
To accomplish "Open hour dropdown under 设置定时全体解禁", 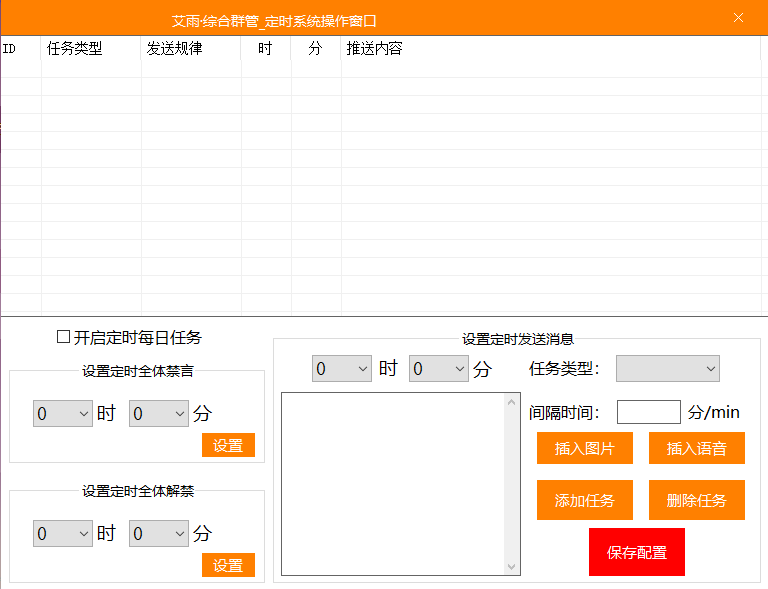I will (x=62, y=534).
